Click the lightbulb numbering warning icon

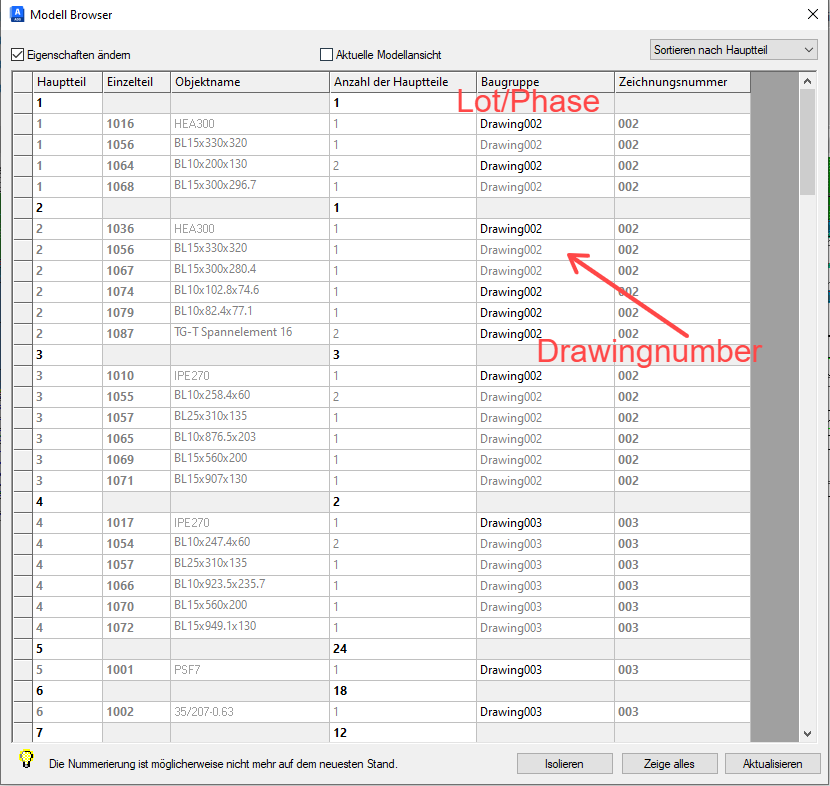point(20,763)
